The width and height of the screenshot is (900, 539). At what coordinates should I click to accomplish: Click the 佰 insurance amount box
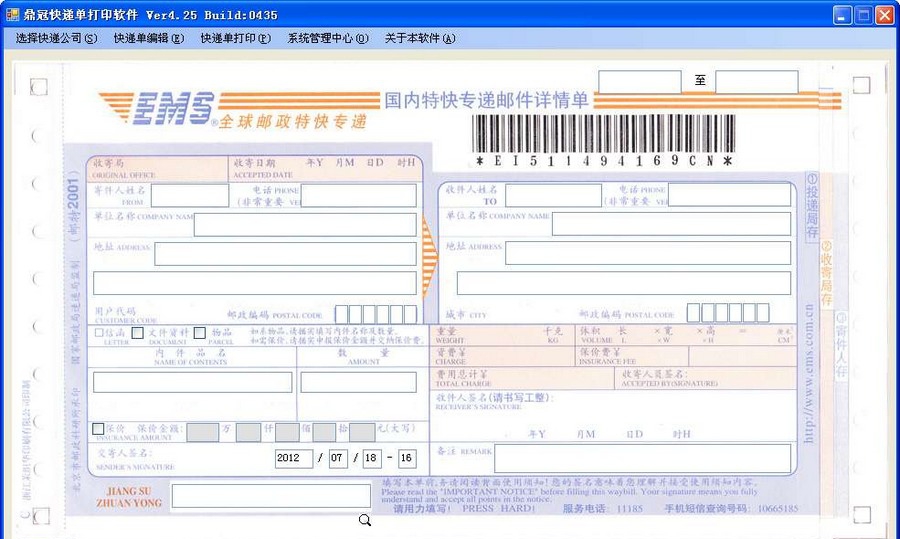[x=287, y=432]
